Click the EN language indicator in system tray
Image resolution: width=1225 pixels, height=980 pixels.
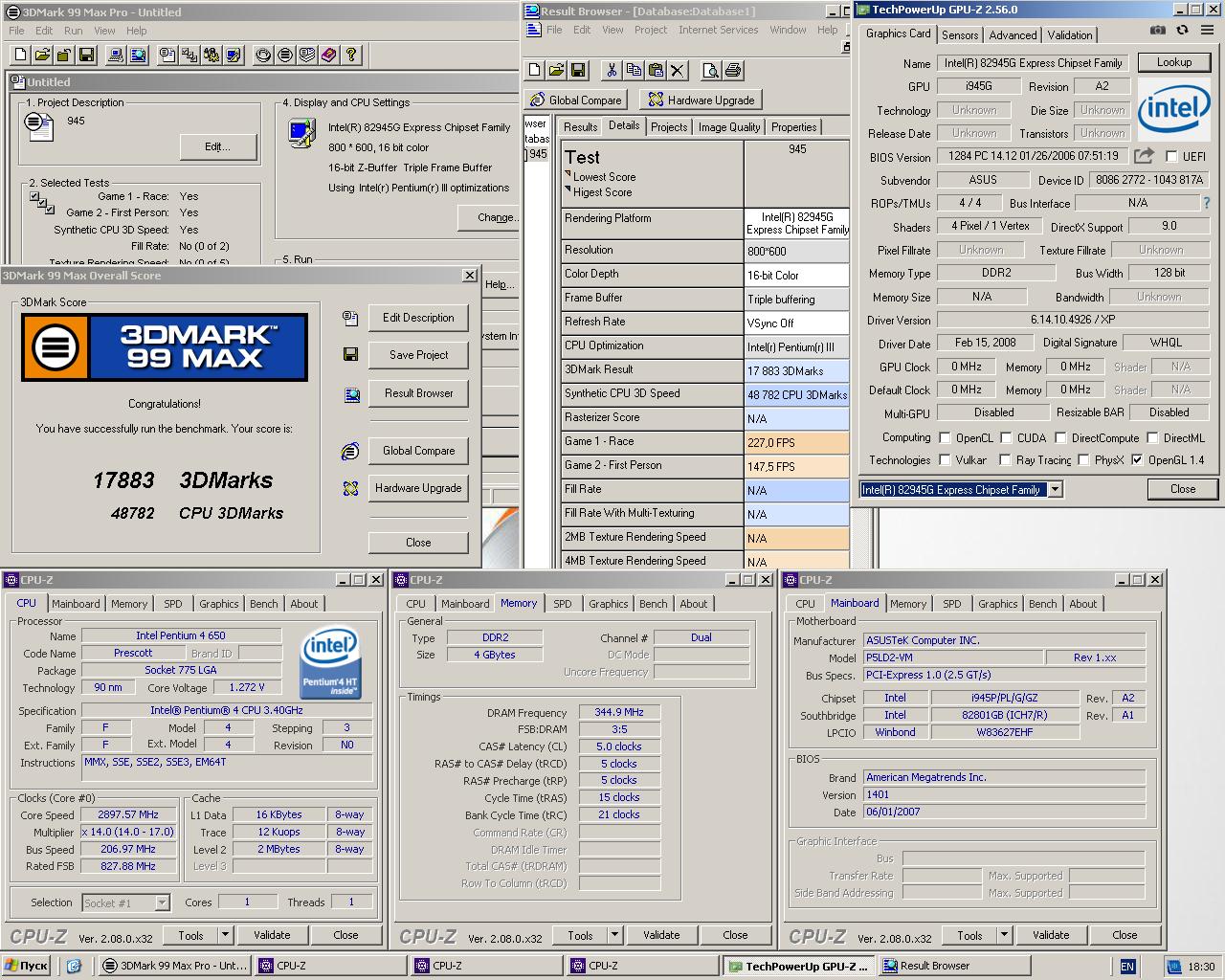1127,966
